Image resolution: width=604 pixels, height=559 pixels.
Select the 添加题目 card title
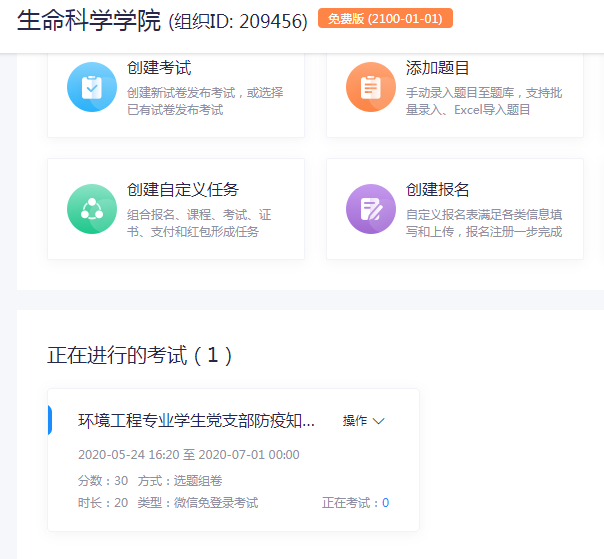click(437, 68)
